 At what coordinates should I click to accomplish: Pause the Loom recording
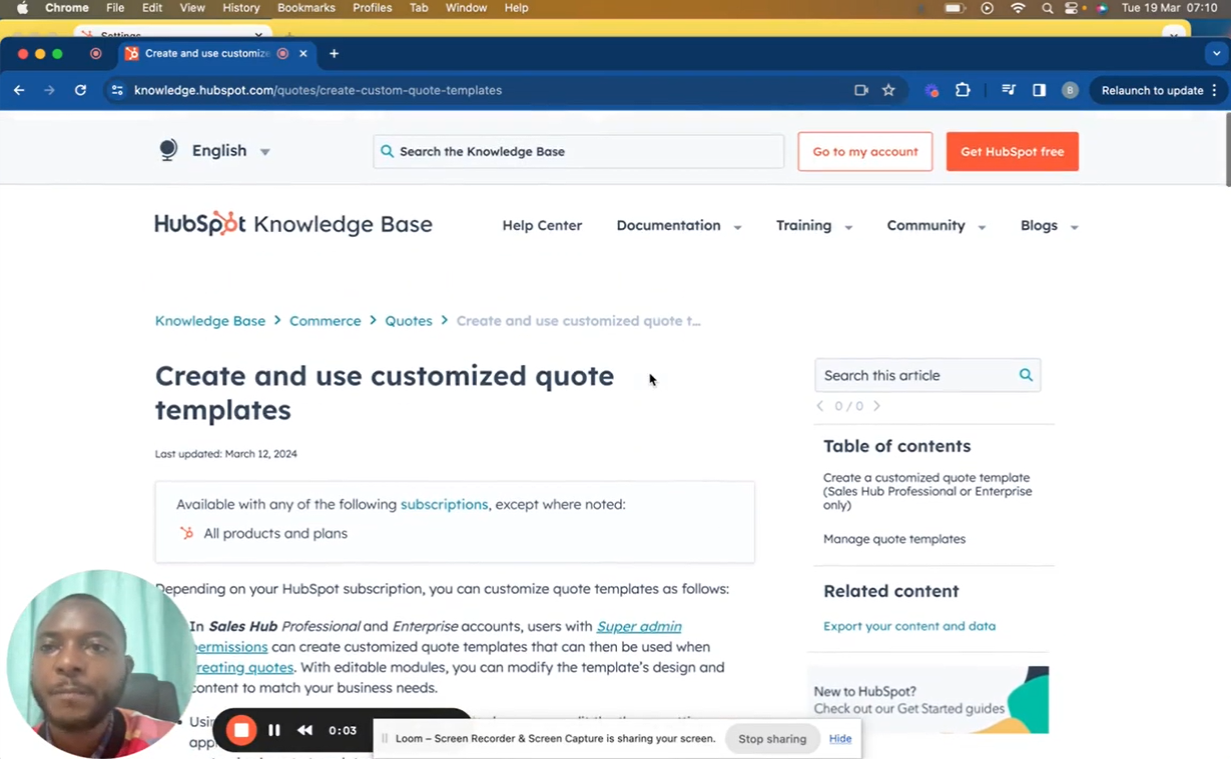(274, 730)
